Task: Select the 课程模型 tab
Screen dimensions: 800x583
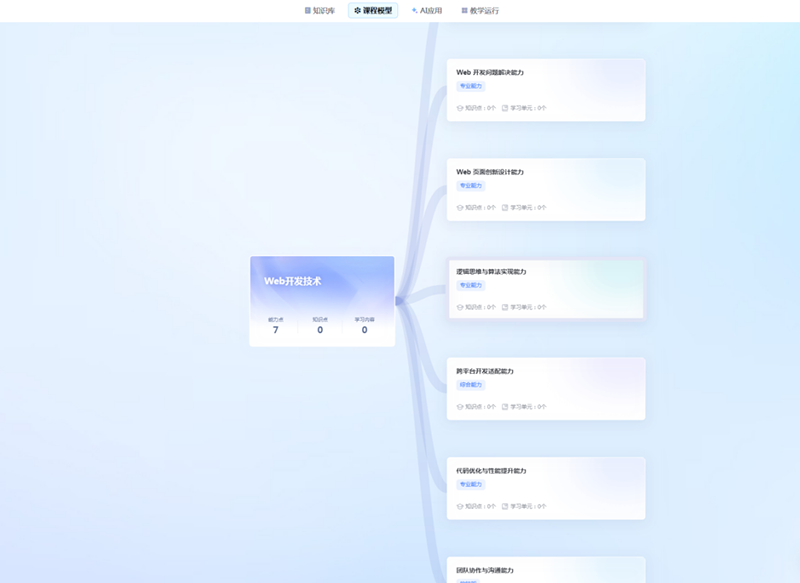Action: (373, 11)
